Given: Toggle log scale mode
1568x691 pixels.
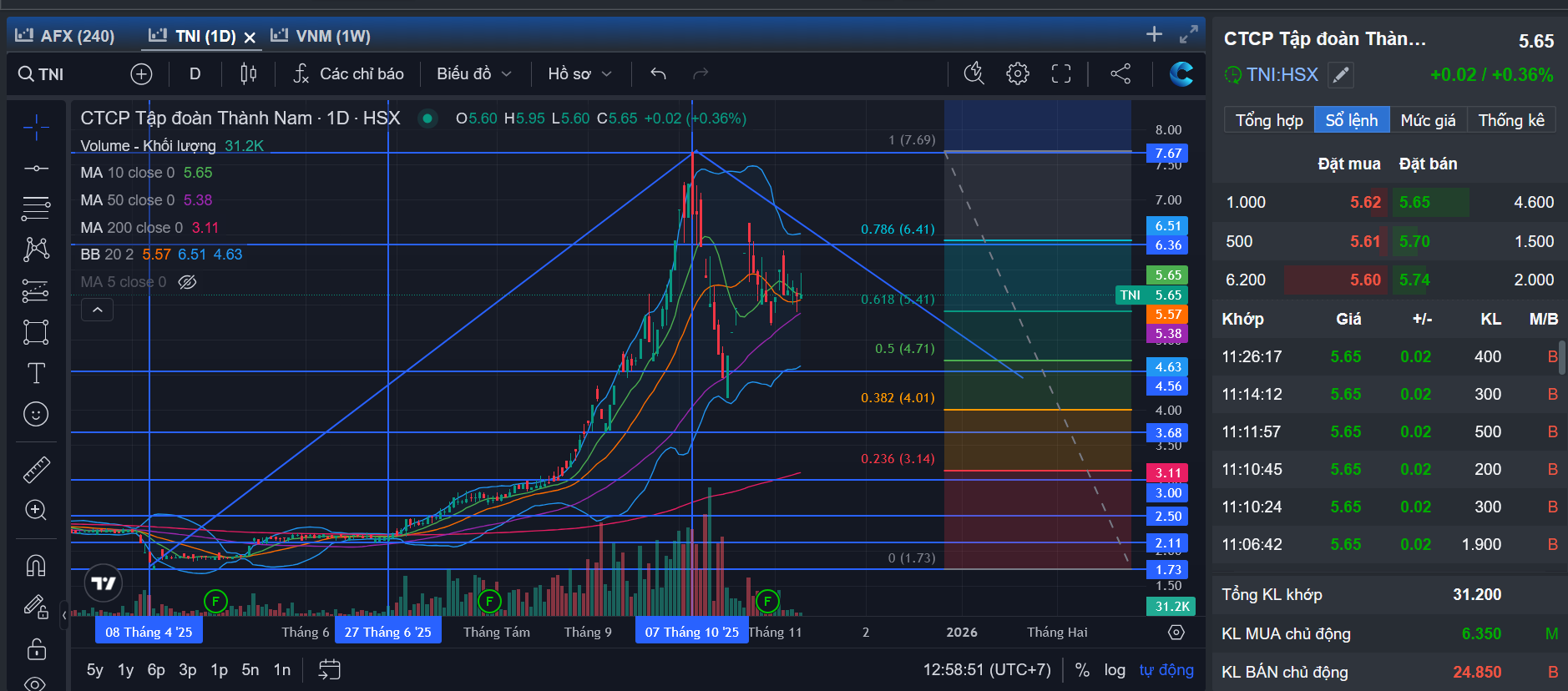Looking at the screenshot, I should pos(1115,670).
